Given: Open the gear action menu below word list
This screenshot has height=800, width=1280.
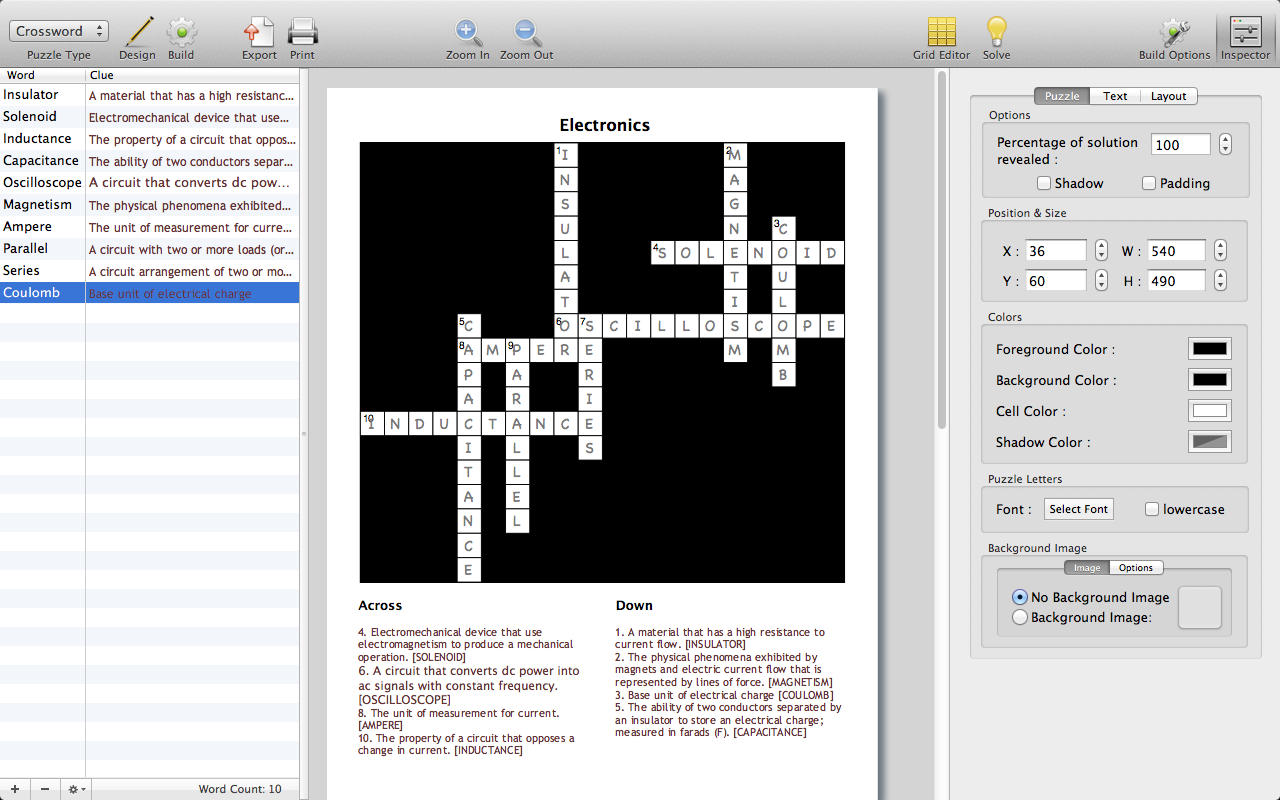Looking at the screenshot, I should pos(76,789).
